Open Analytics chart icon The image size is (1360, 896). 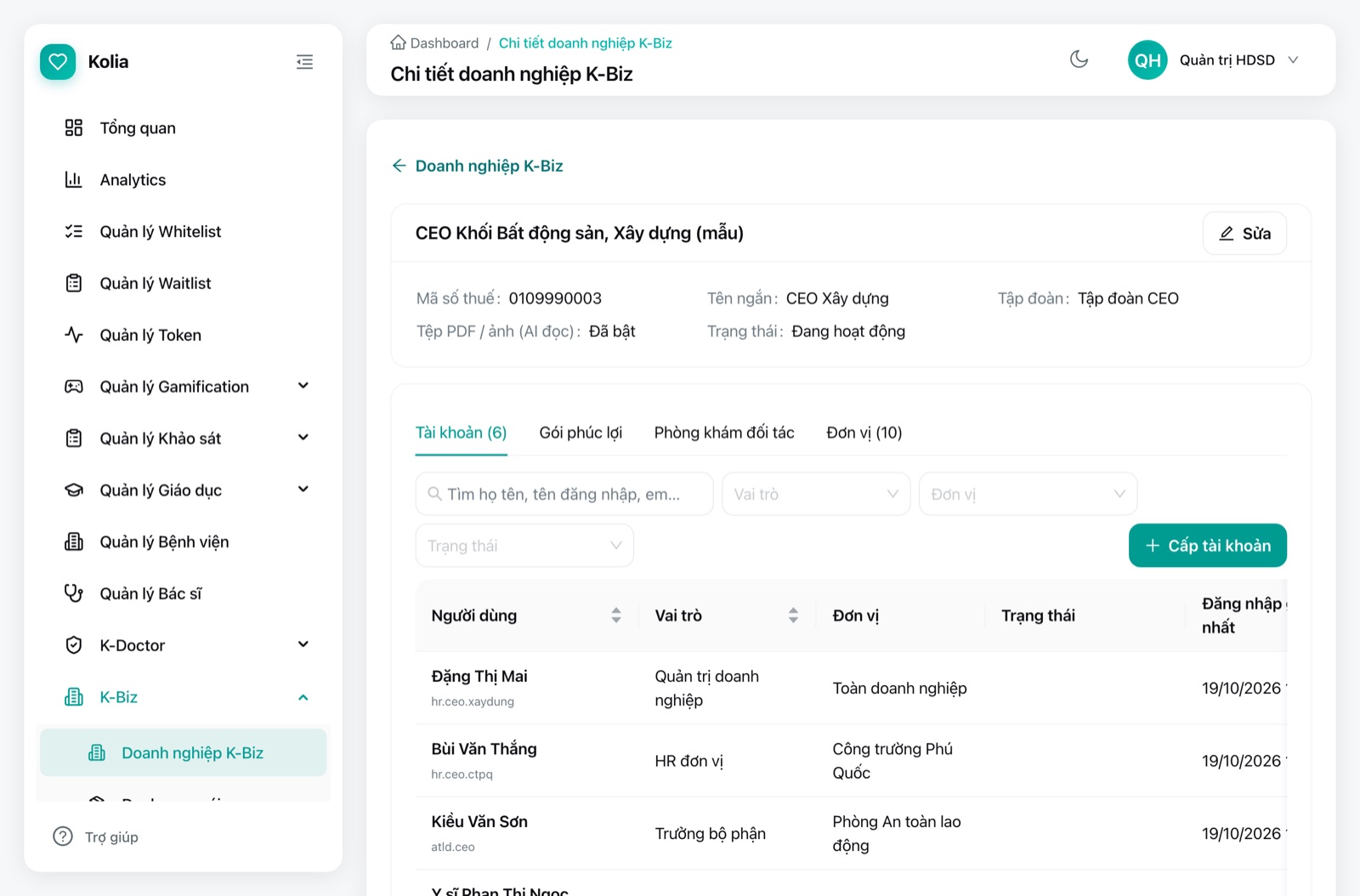(x=74, y=179)
